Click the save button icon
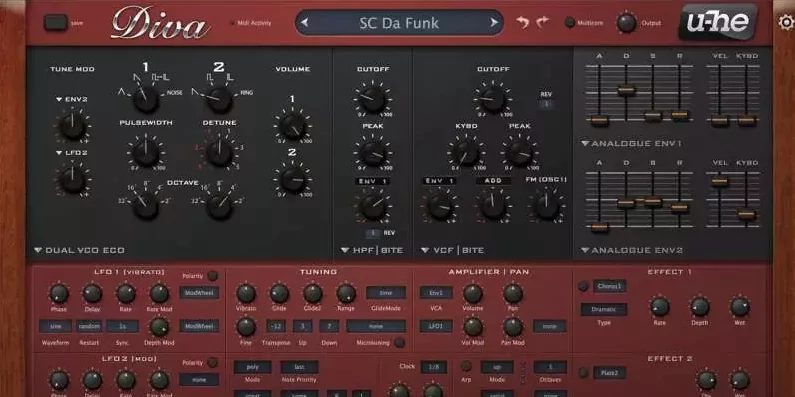The image size is (795, 397). pyautogui.click(x=56, y=22)
